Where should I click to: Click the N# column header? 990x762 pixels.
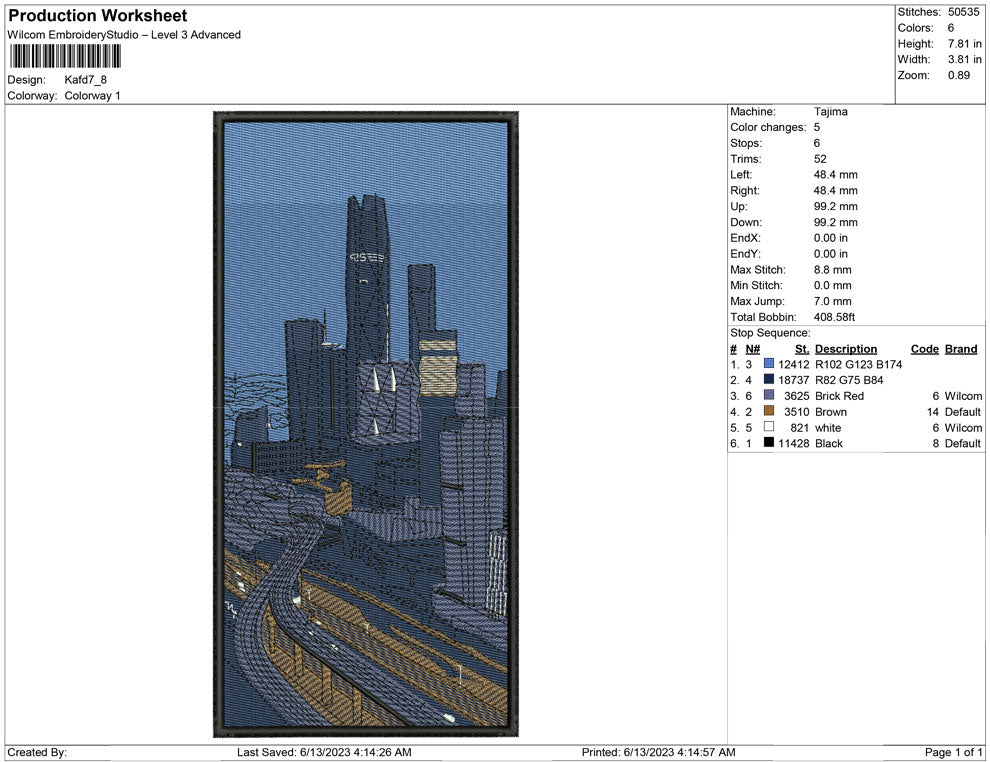pyautogui.click(x=752, y=349)
